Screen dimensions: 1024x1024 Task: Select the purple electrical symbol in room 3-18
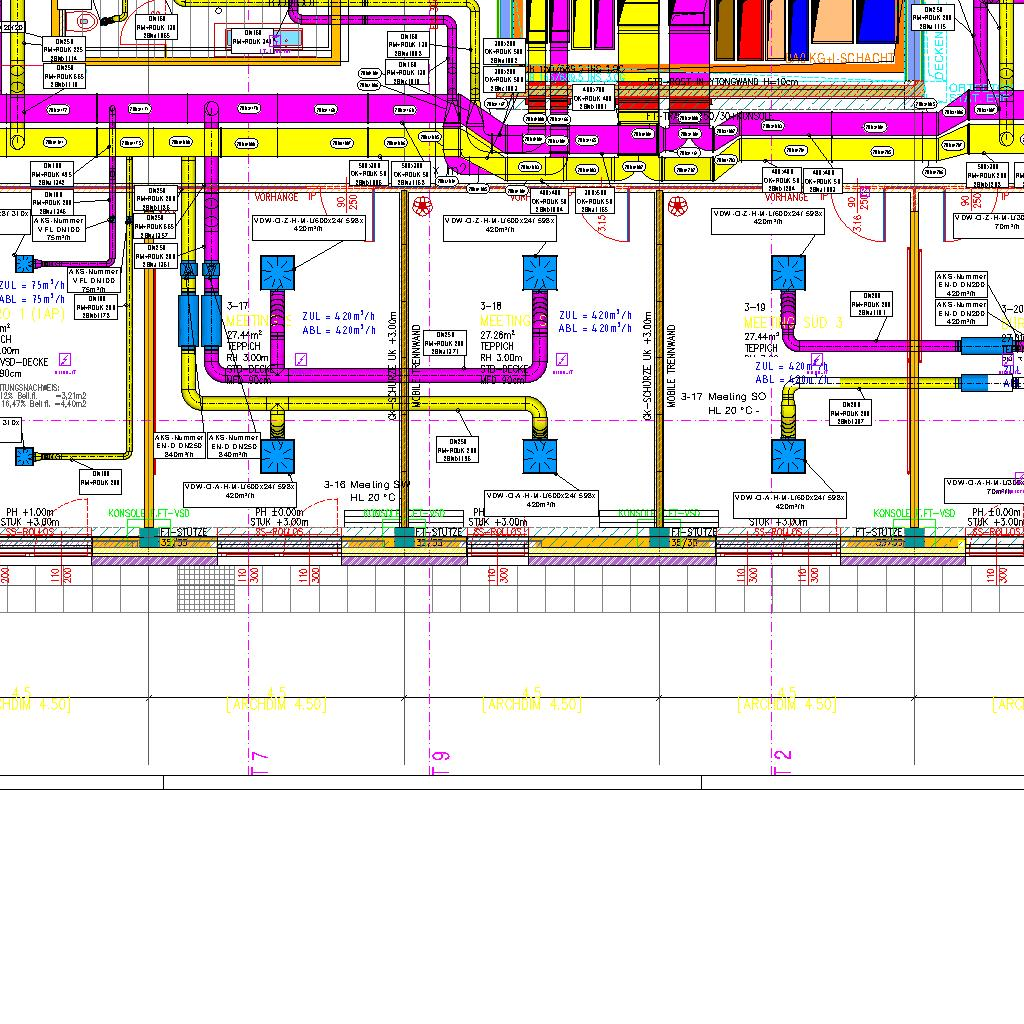click(x=563, y=359)
